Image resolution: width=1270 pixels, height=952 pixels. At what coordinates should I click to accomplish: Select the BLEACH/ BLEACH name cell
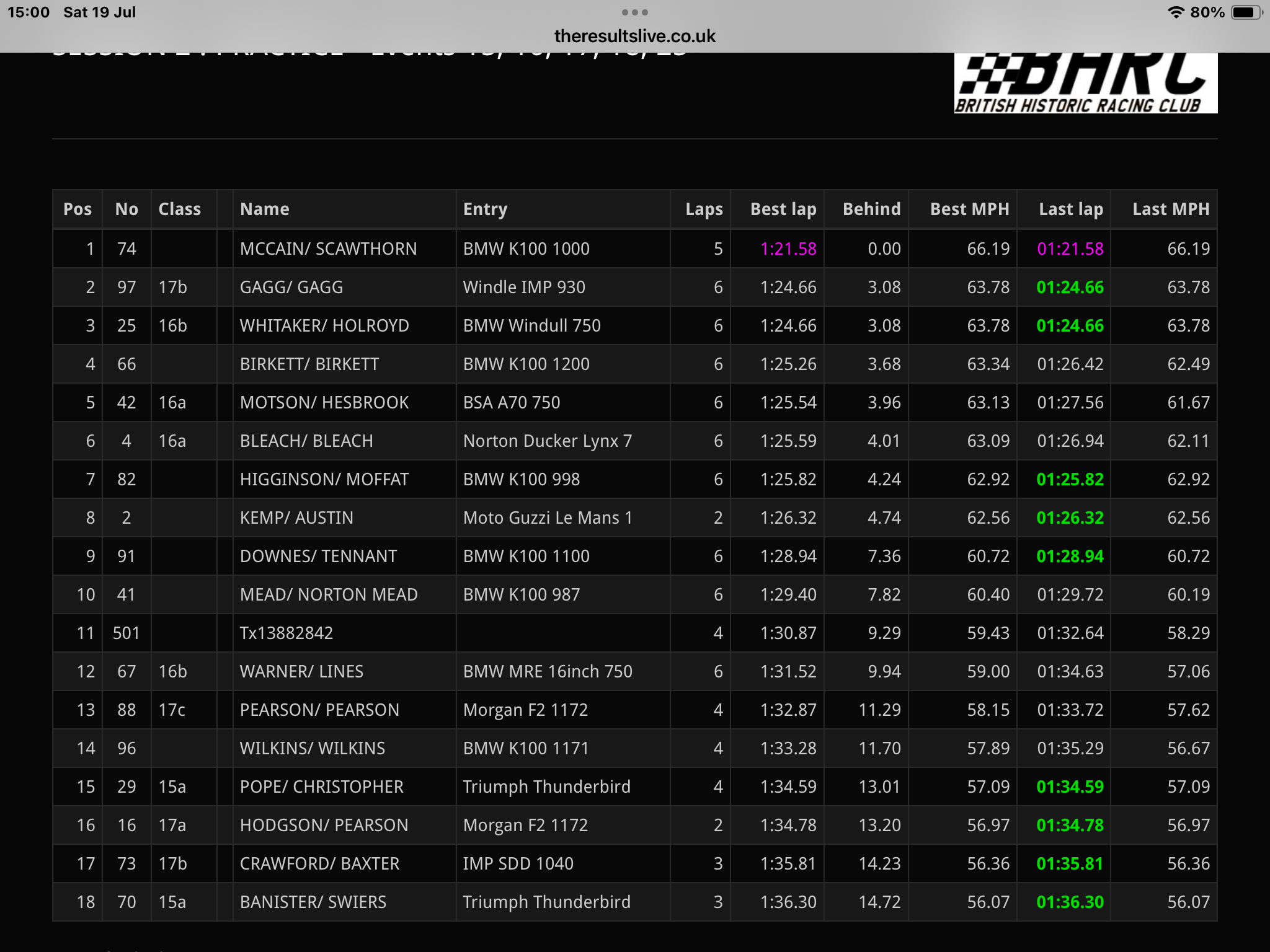pos(344,441)
